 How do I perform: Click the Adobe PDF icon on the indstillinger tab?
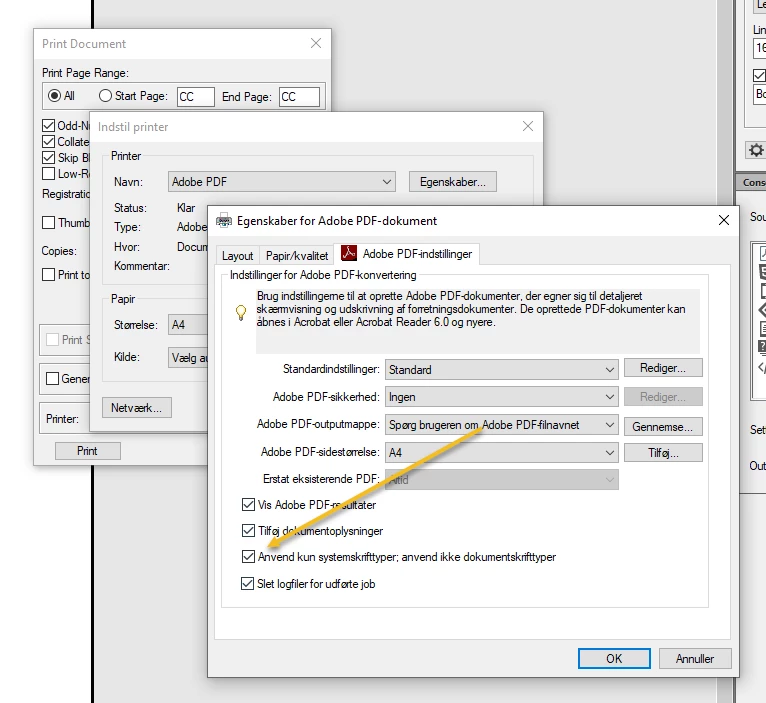pyautogui.click(x=349, y=253)
